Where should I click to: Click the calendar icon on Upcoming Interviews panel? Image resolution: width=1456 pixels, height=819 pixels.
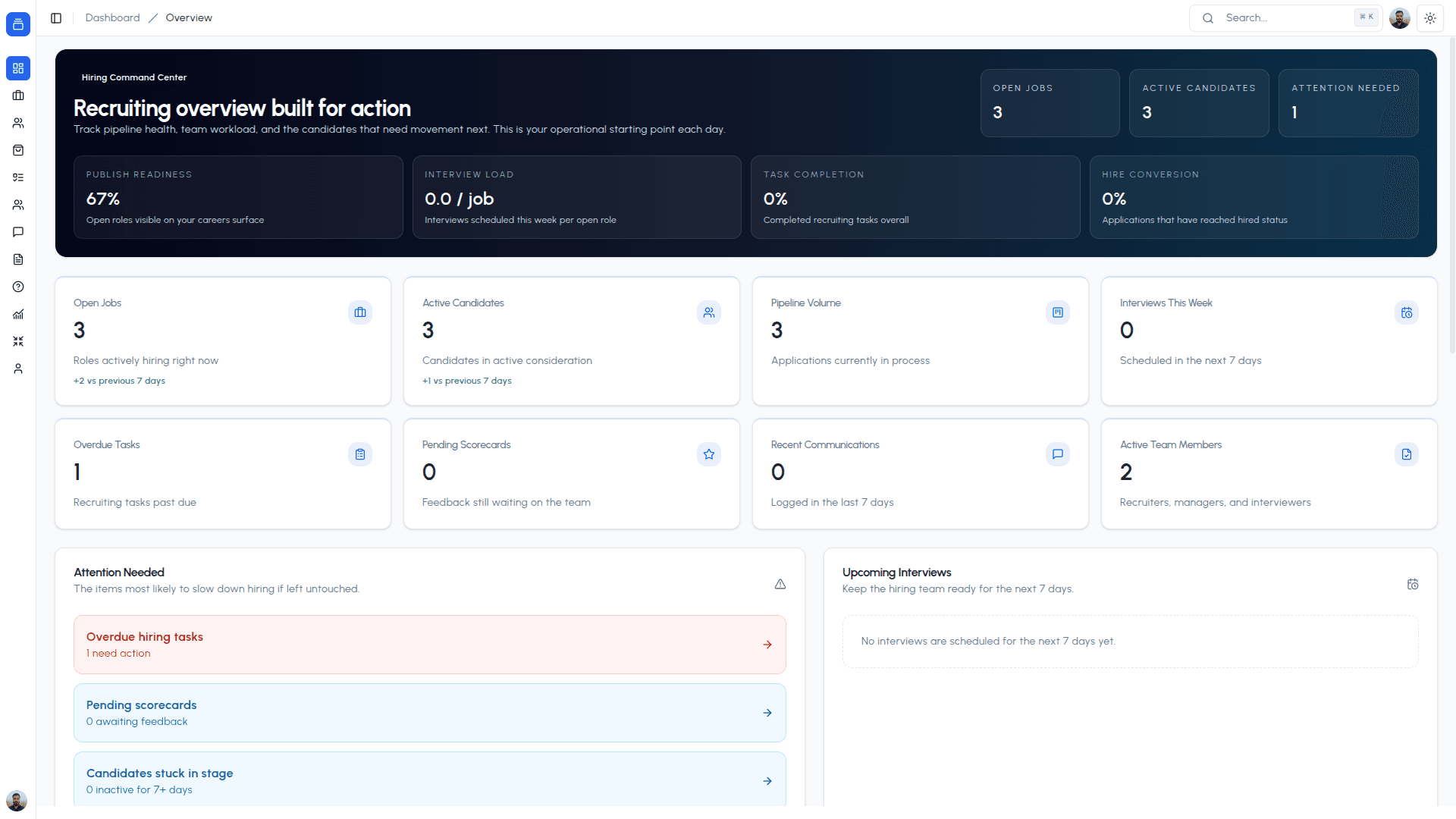(x=1414, y=584)
